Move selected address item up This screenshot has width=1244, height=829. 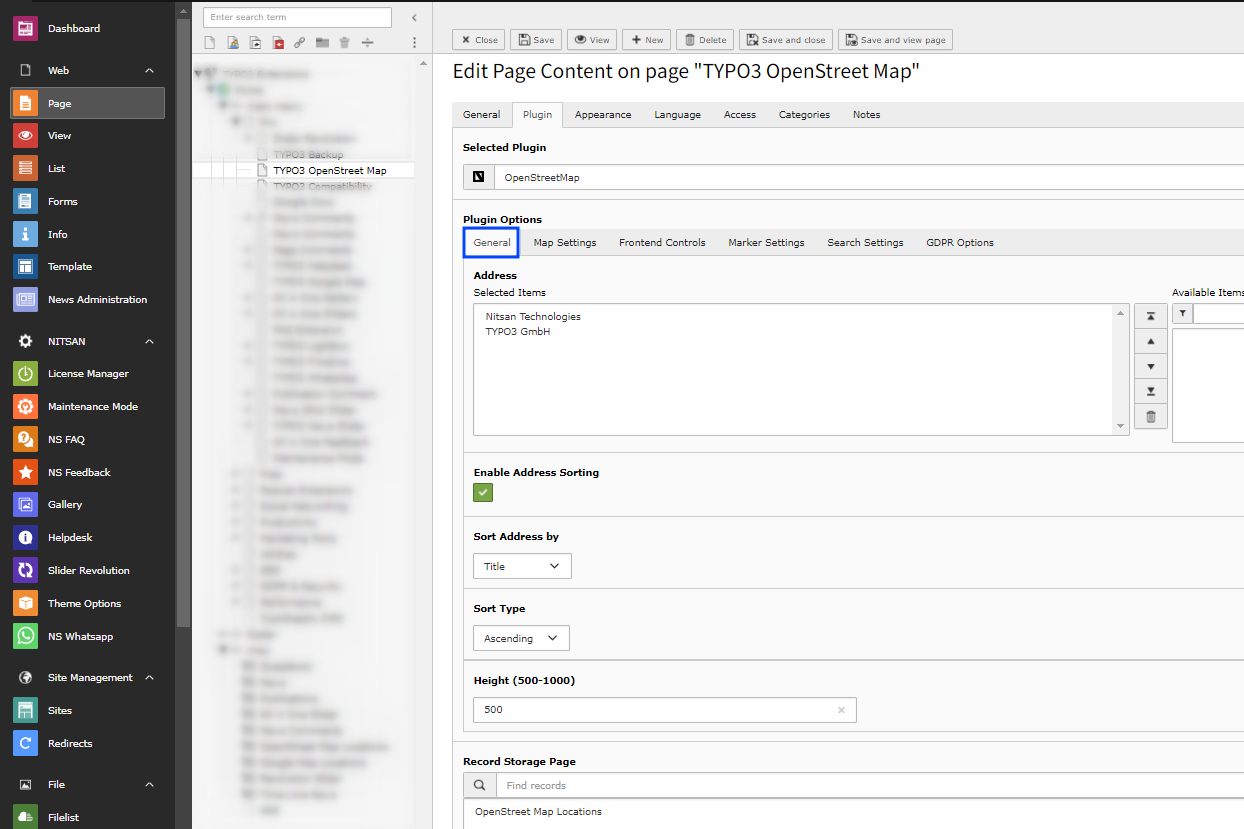pyautogui.click(x=1150, y=341)
